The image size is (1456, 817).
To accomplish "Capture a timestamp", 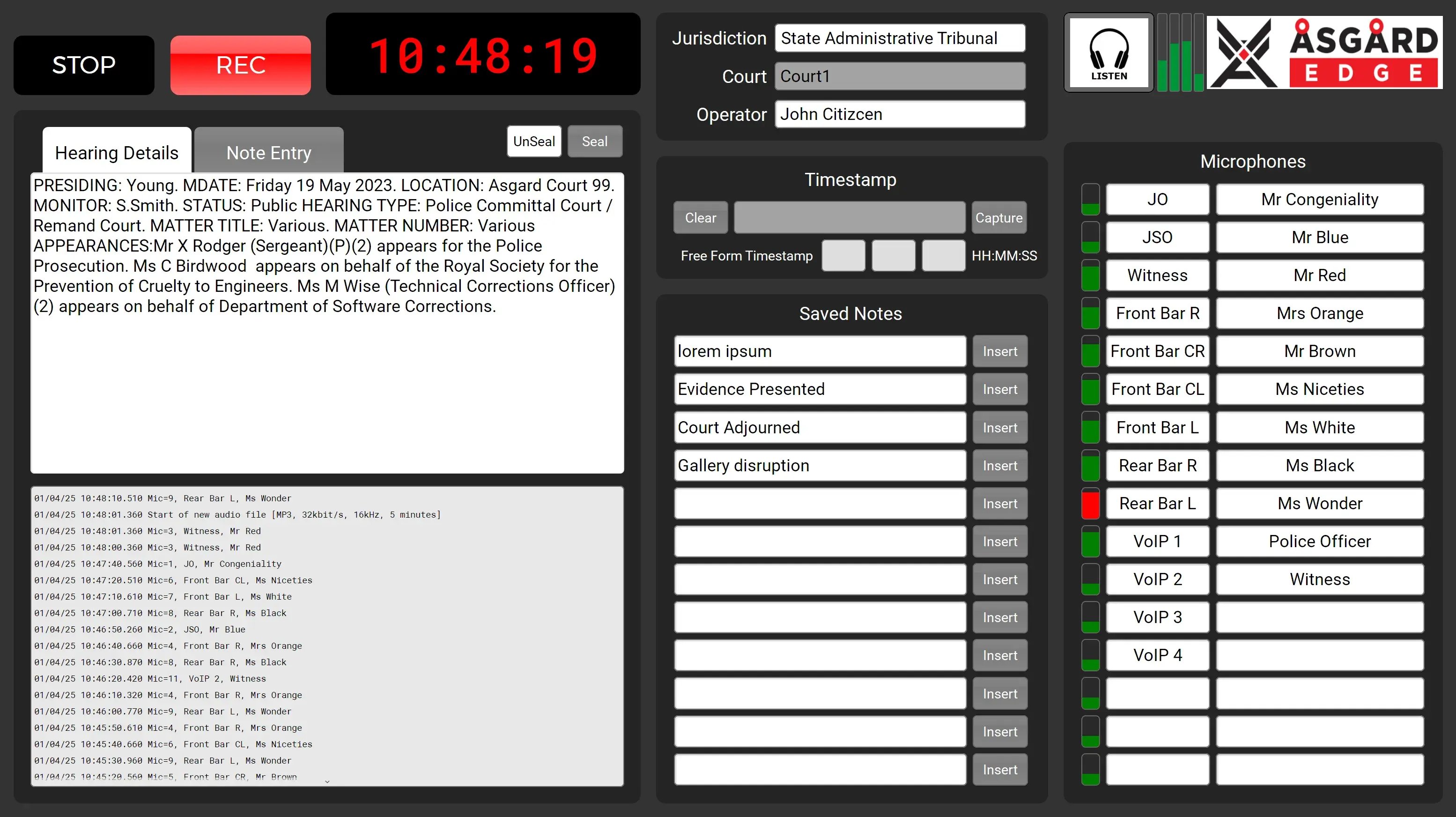I will (998, 217).
